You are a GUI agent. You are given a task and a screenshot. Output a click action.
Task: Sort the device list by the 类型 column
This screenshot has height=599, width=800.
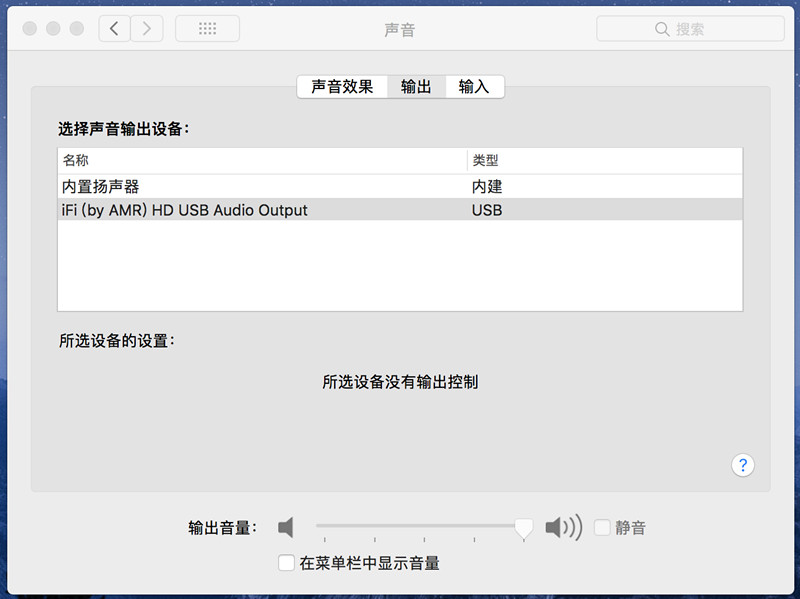[604, 160]
